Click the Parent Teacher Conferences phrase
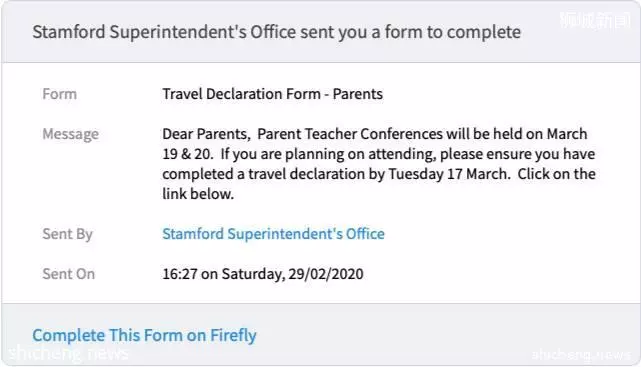 coord(350,134)
